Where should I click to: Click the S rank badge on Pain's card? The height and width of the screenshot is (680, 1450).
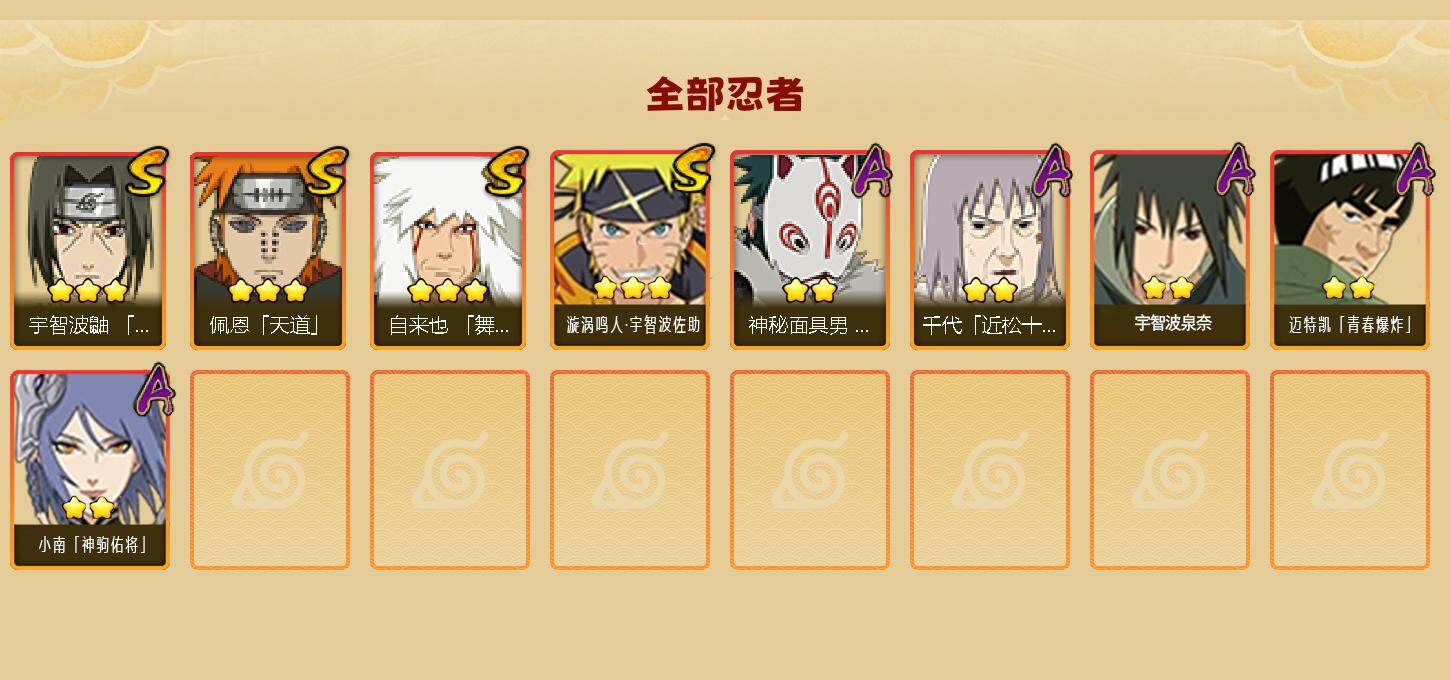(327, 175)
